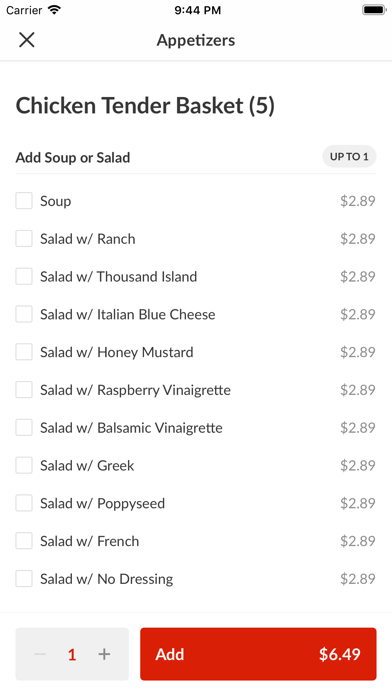This screenshot has width=392, height=696.
Task: Tap the quantity number 1
Action: click(x=72, y=654)
